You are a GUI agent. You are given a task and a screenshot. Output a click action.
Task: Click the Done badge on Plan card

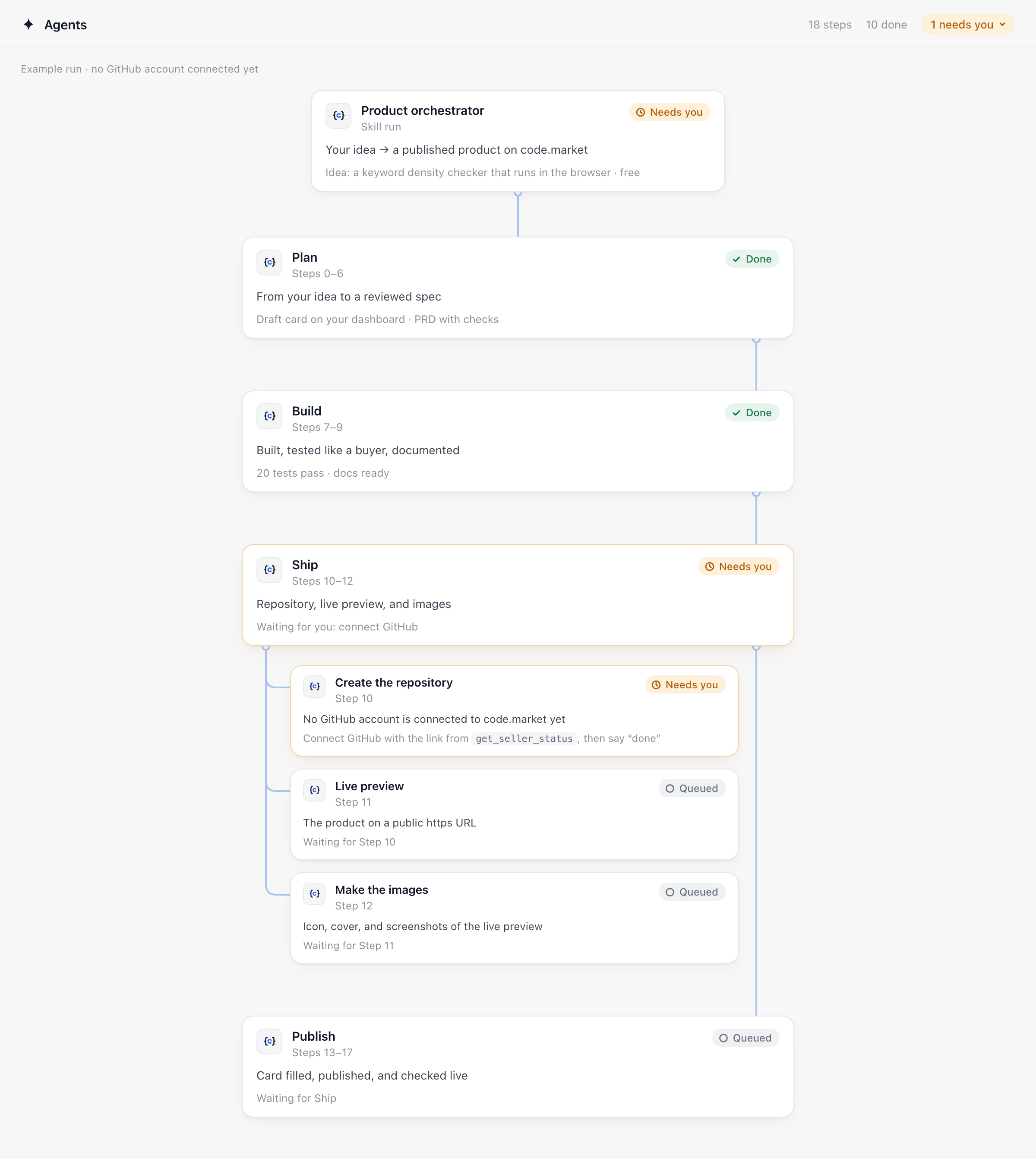752,259
